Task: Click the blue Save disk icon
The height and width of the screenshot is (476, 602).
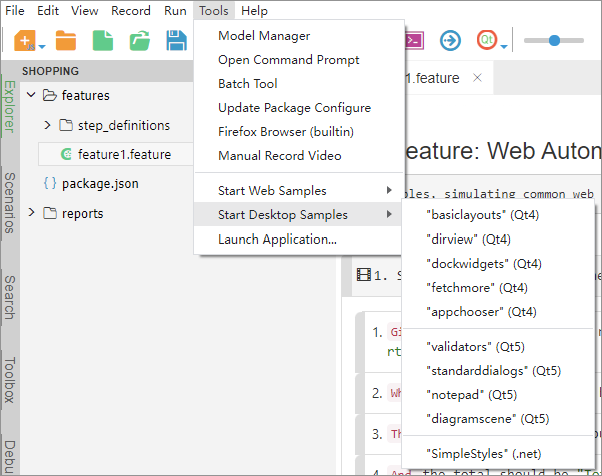Action: point(176,40)
